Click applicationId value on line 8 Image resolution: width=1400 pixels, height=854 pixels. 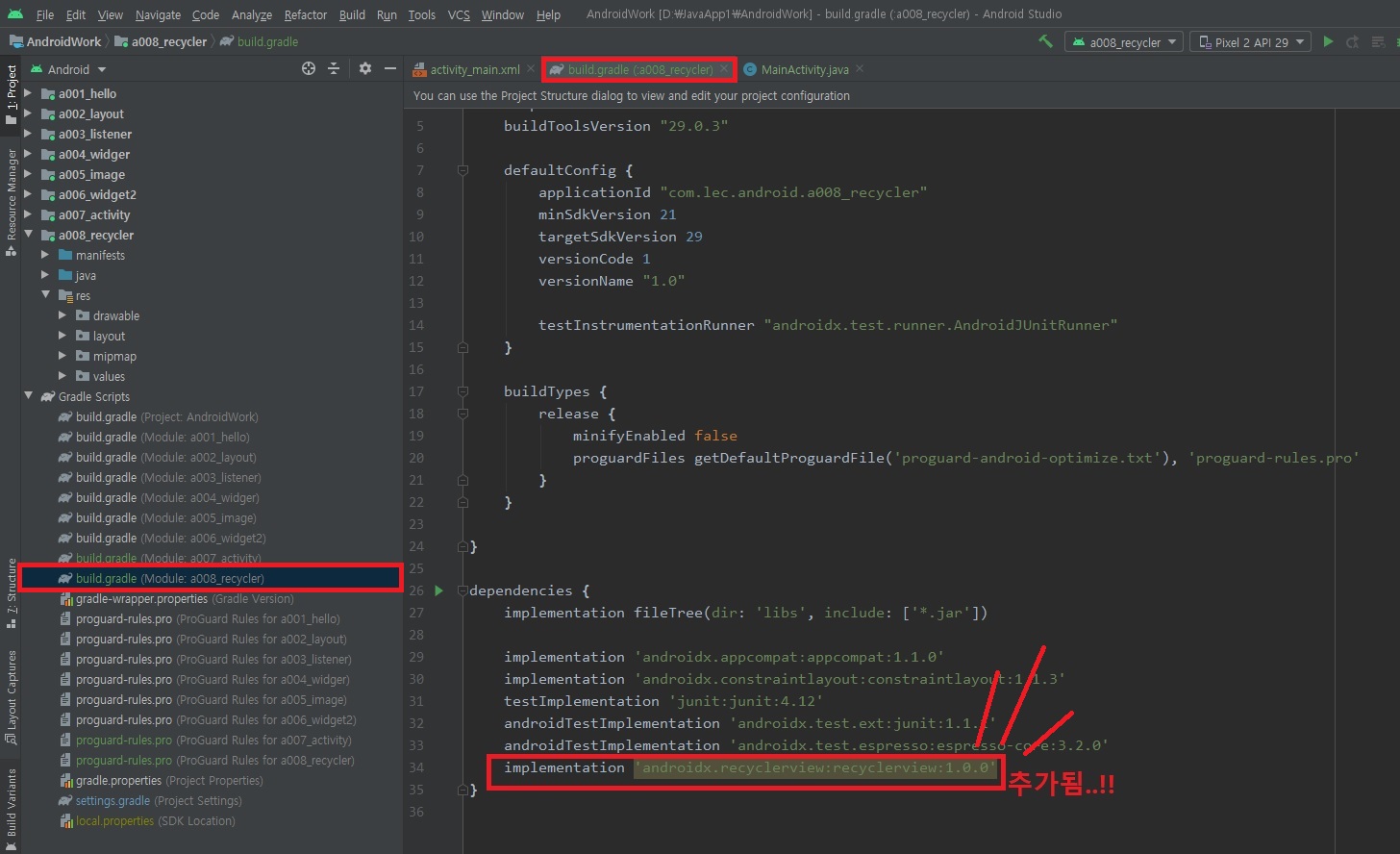coord(793,192)
